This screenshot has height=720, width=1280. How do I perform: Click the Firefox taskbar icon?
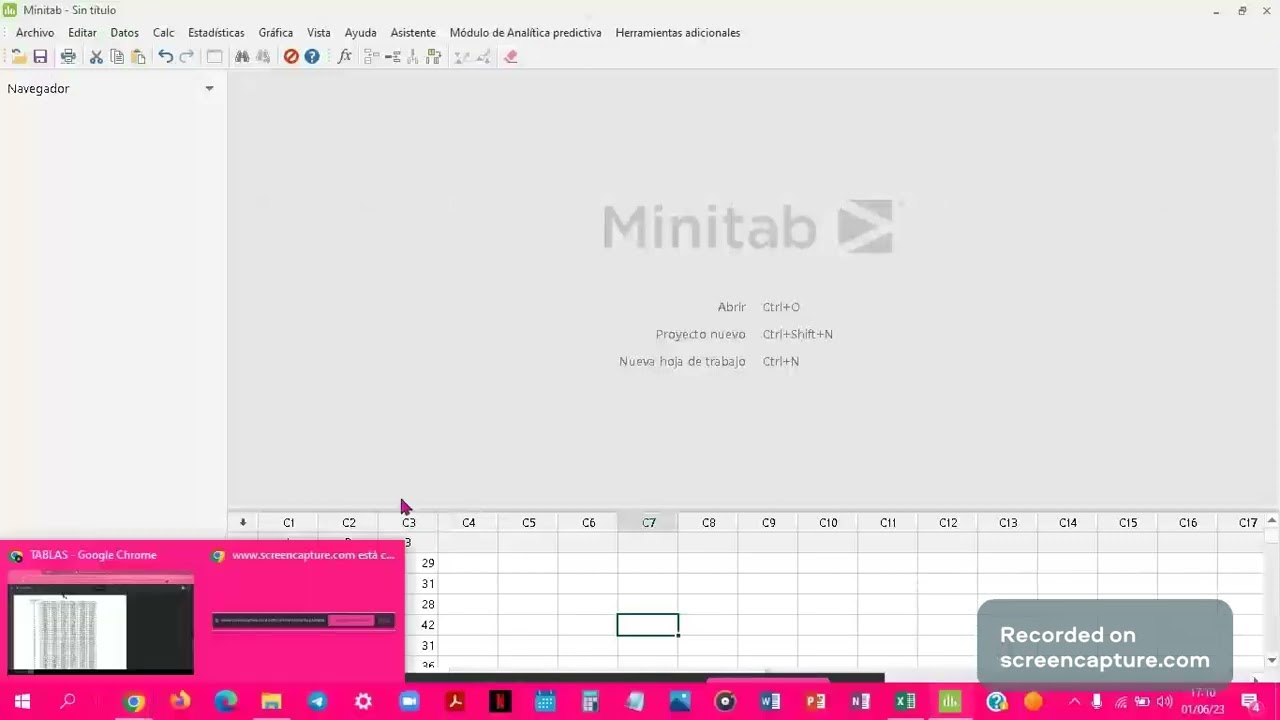(180, 701)
